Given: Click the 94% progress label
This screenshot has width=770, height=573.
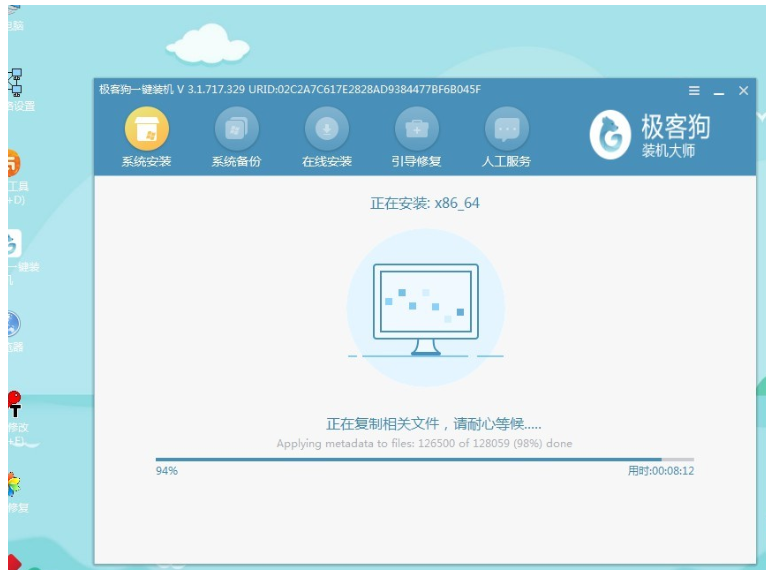Looking at the screenshot, I should tap(167, 471).
